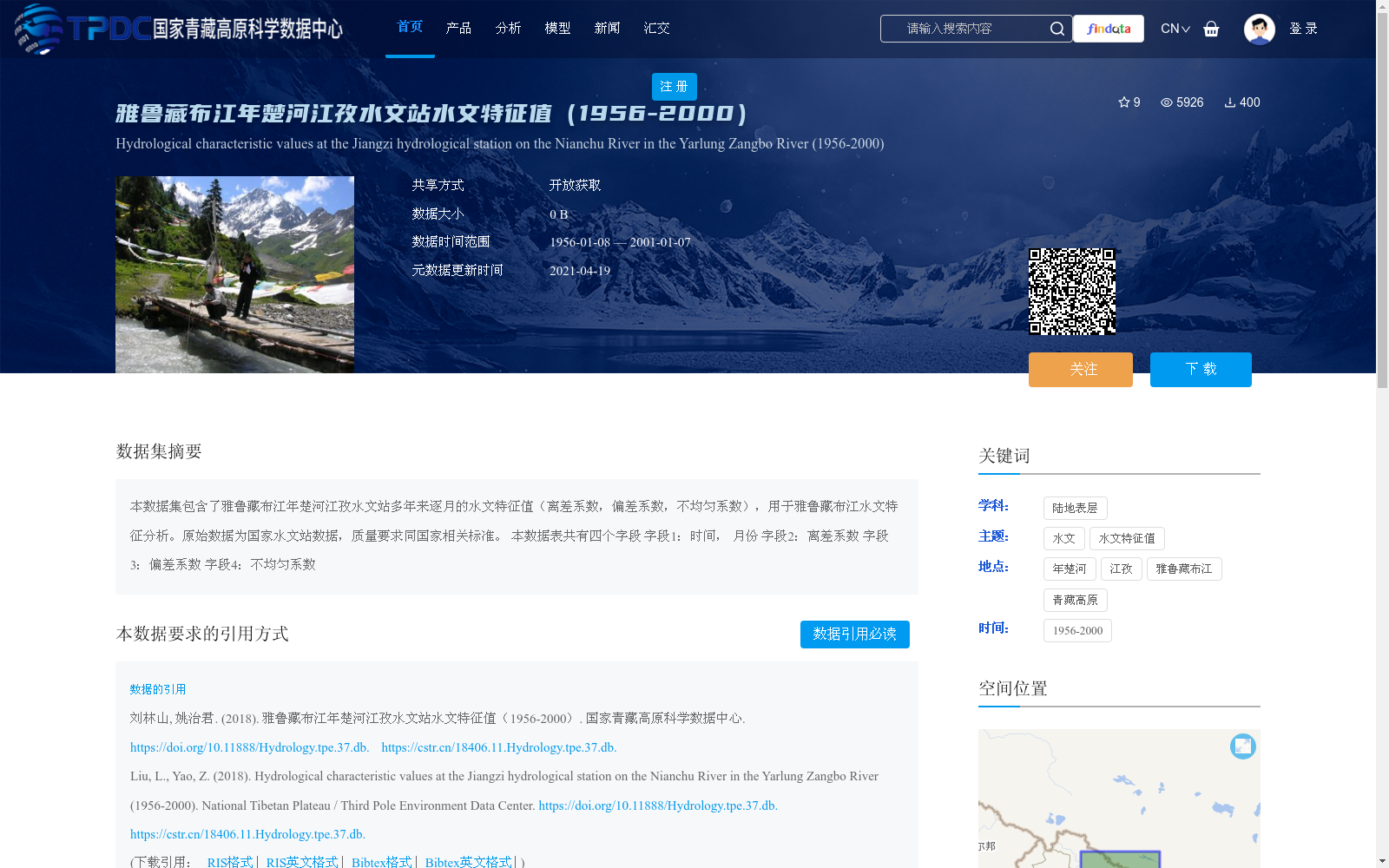The height and width of the screenshot is (868, 1389).
Task: Open first Chinese citation cstr.cn link
Action: click(499, 747)
